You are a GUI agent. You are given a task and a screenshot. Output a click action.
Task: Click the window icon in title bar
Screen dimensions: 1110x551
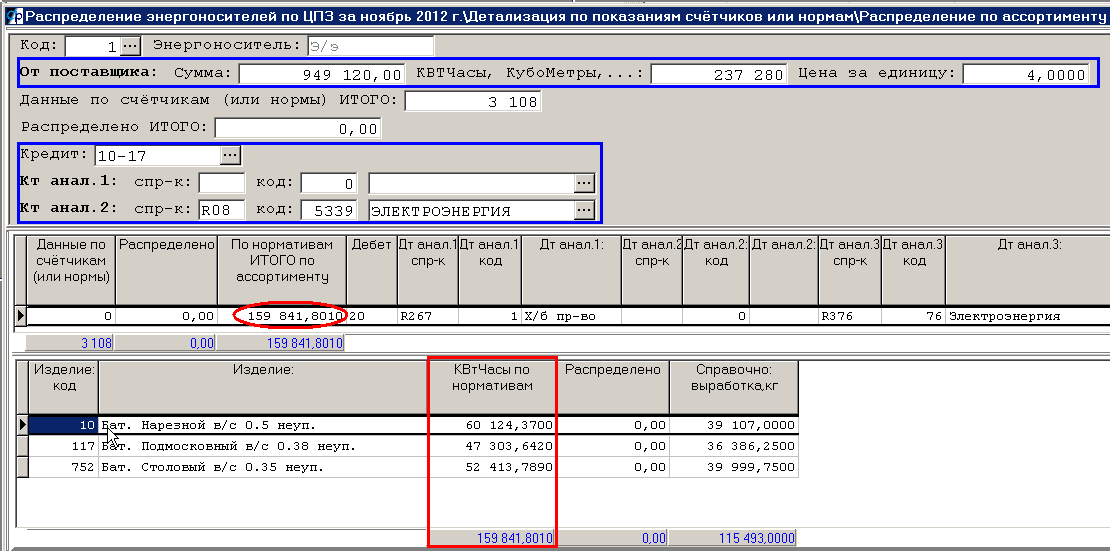(15, 15)
